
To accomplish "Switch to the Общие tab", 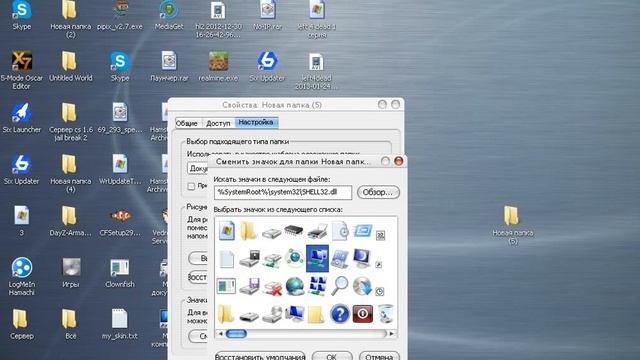I will [186, 123].
